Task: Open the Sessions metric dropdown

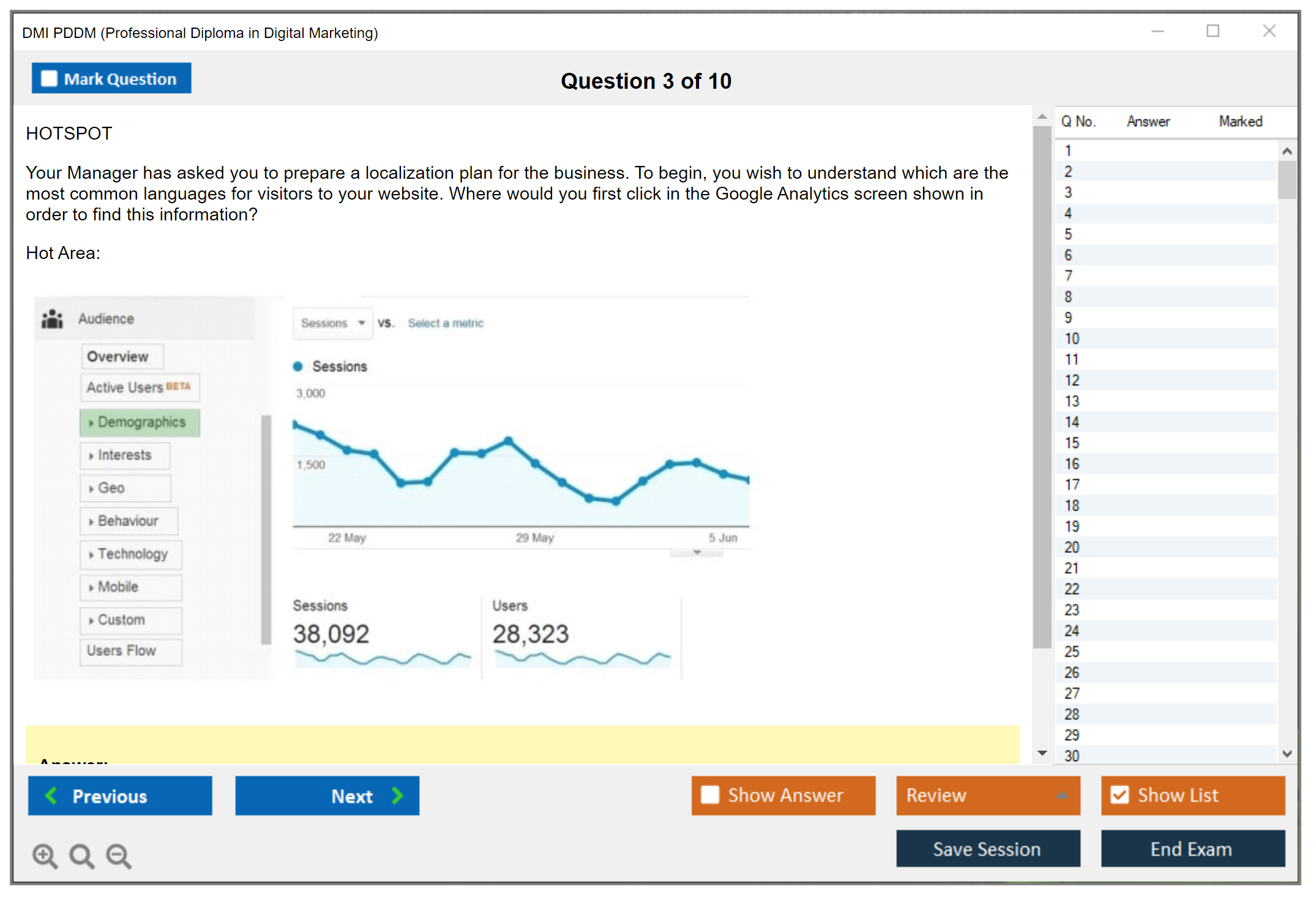Action: [332, 323]
